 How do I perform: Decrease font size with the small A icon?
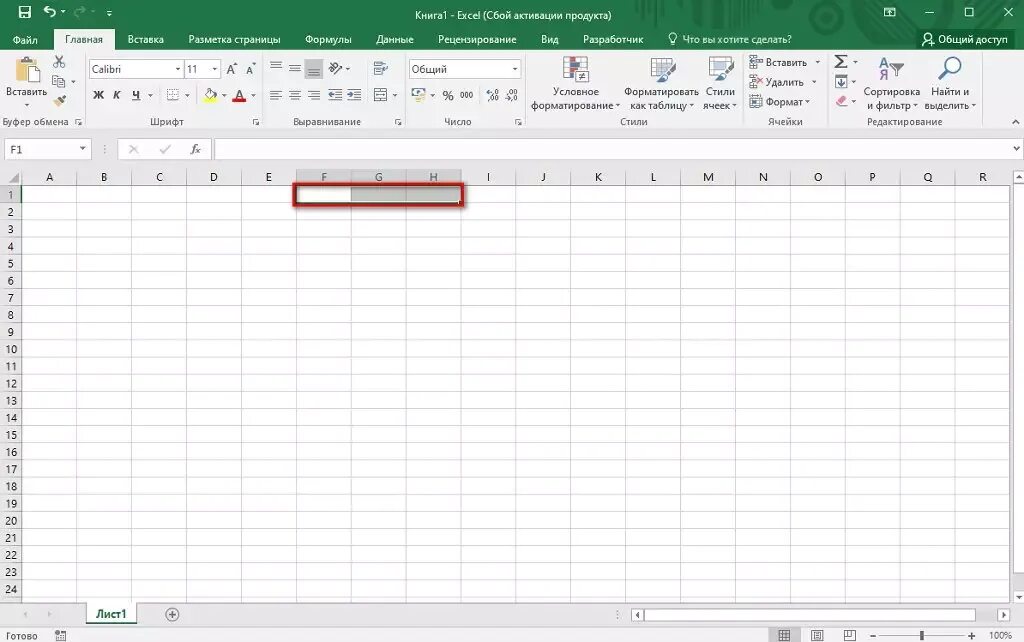pyautogui.click(x=251, y=69)
